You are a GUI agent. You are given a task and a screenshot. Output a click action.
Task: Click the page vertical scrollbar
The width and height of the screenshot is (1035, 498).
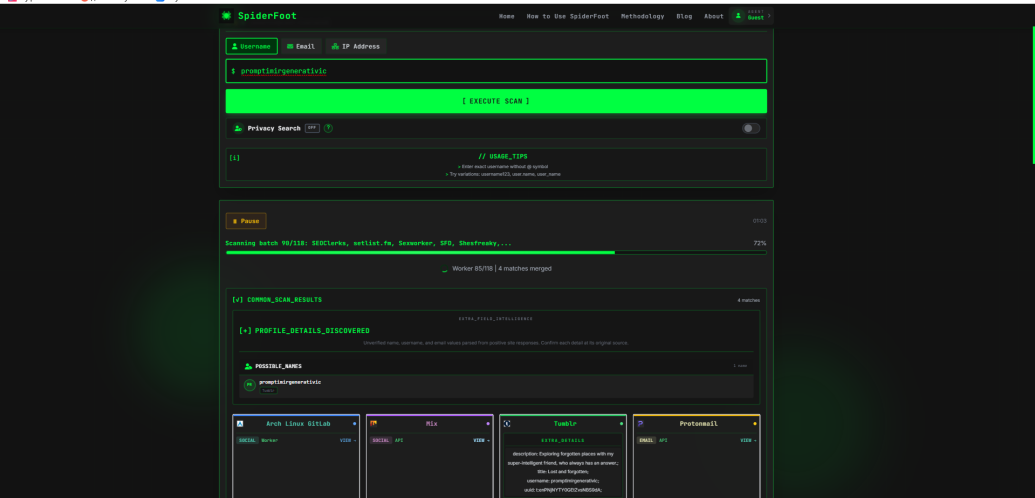coord(1033,94)
